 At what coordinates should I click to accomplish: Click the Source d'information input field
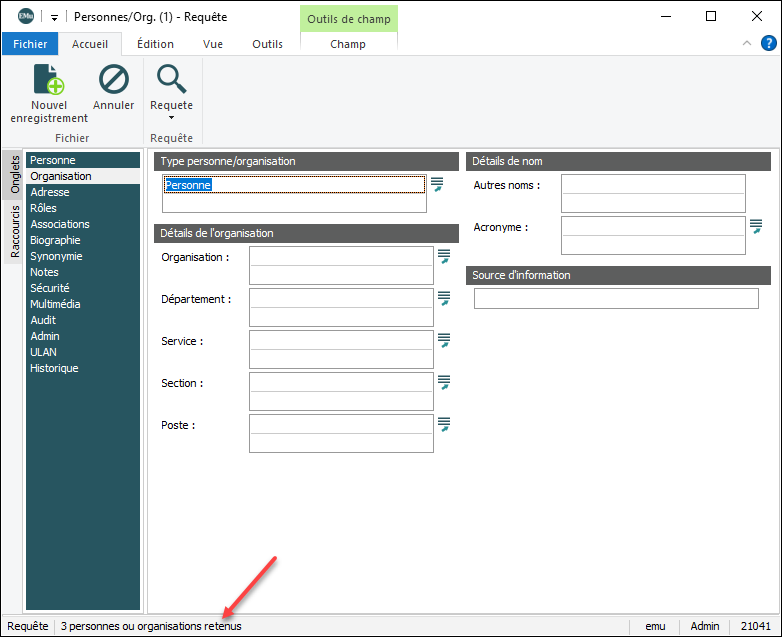coord(616,299)
